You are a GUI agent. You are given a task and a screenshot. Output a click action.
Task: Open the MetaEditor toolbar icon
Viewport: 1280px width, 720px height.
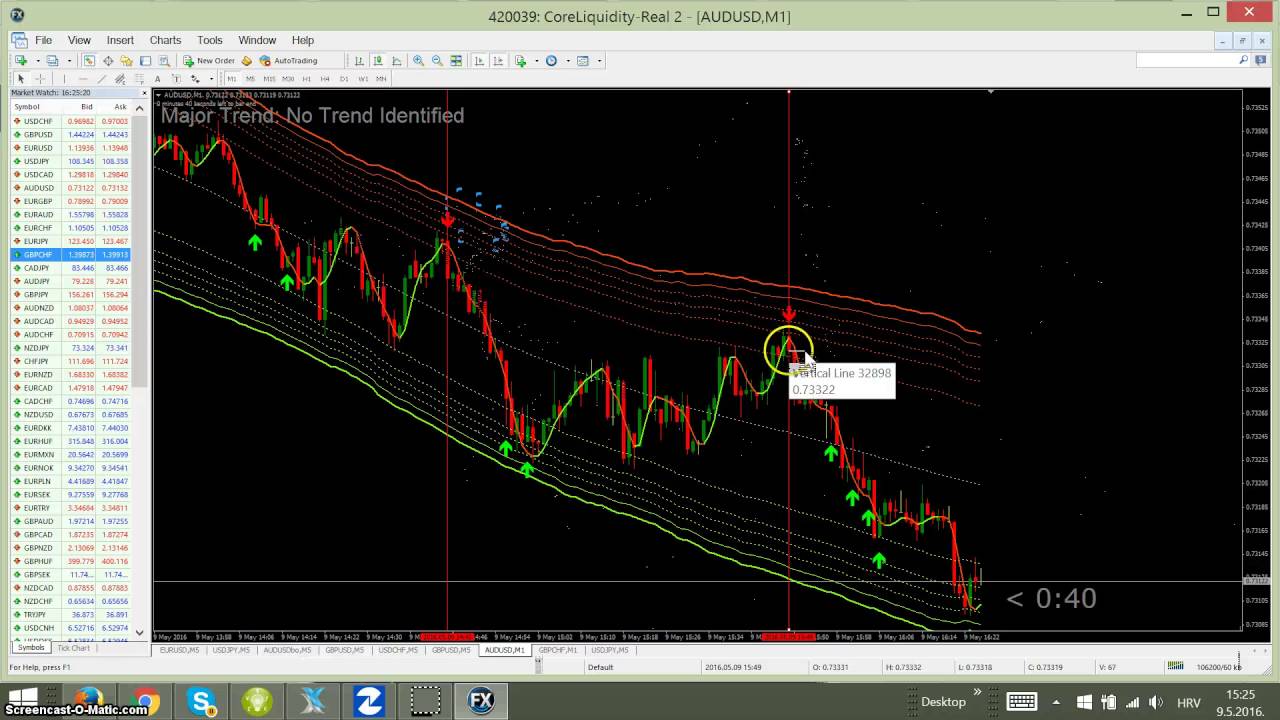(x=246, y=61)
